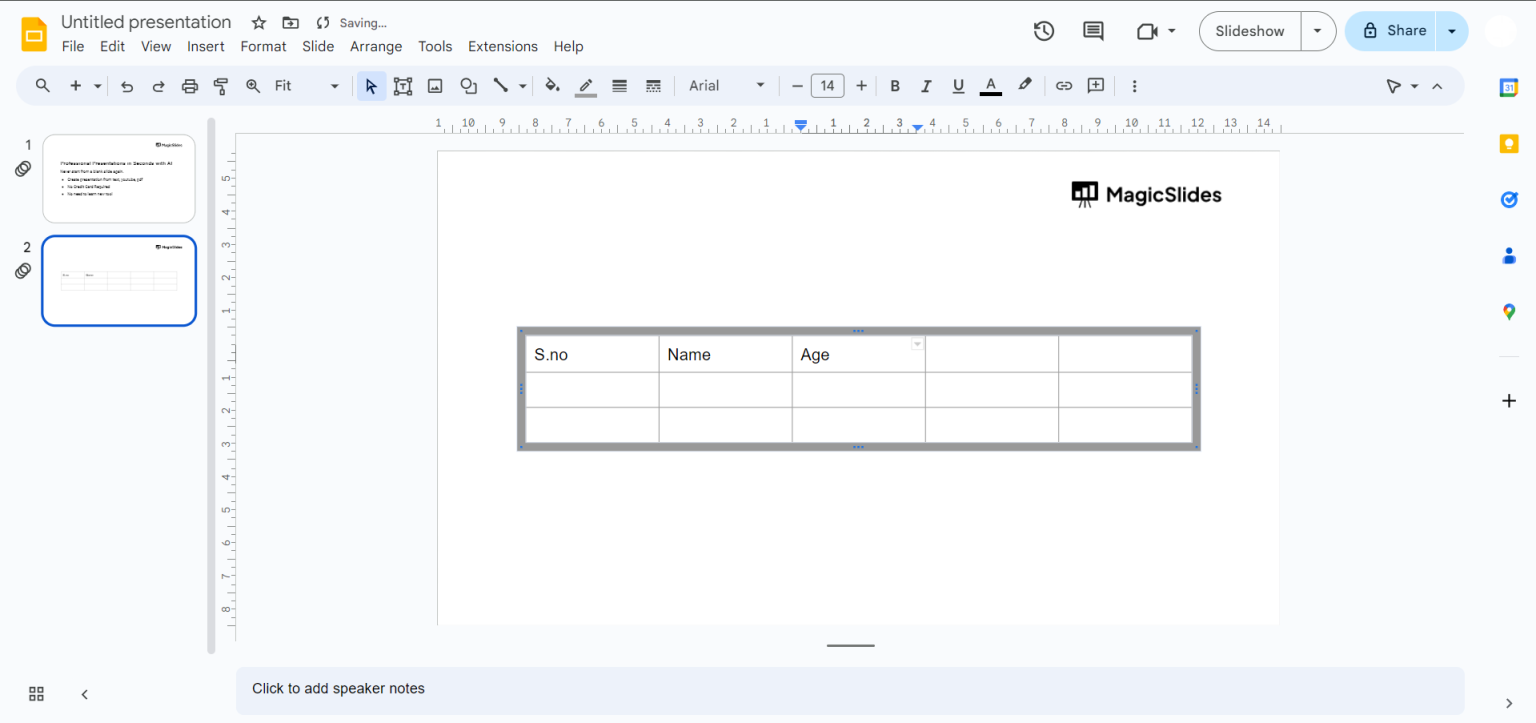
Task: Open the Extensions menu
Action: click(x=503, y=46)
